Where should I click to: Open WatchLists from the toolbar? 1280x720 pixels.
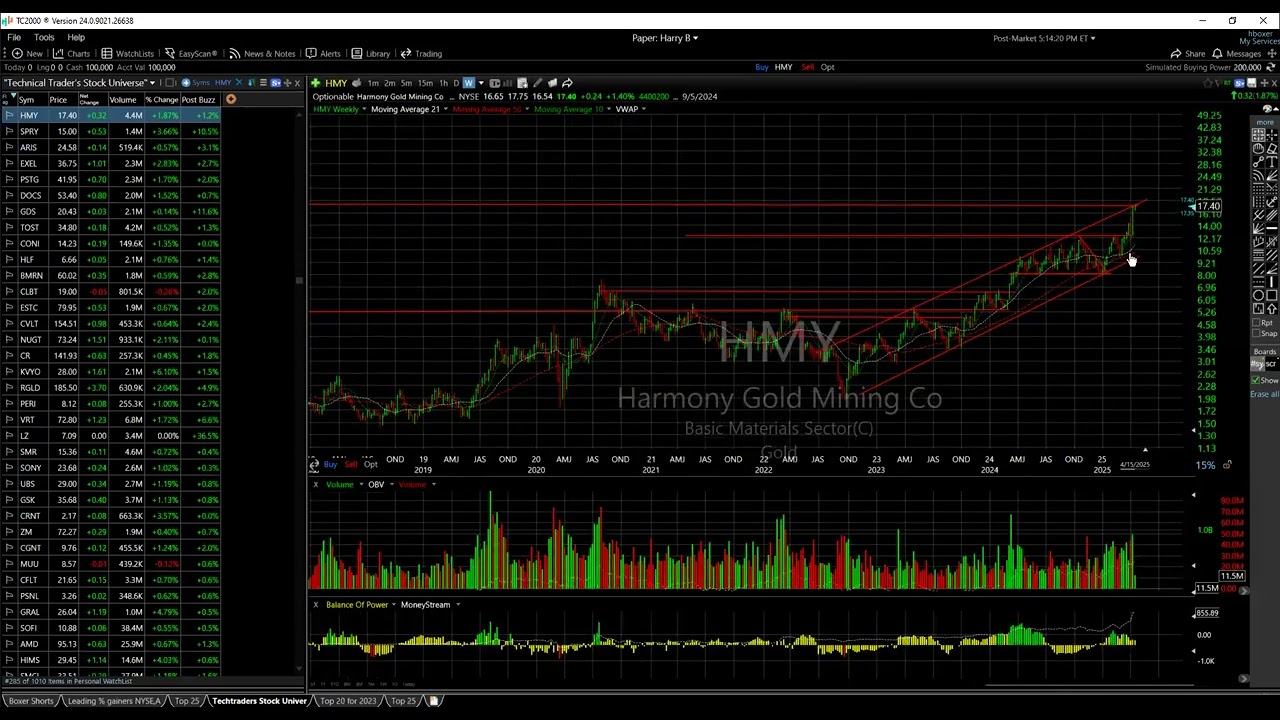[x=128, y=53]
